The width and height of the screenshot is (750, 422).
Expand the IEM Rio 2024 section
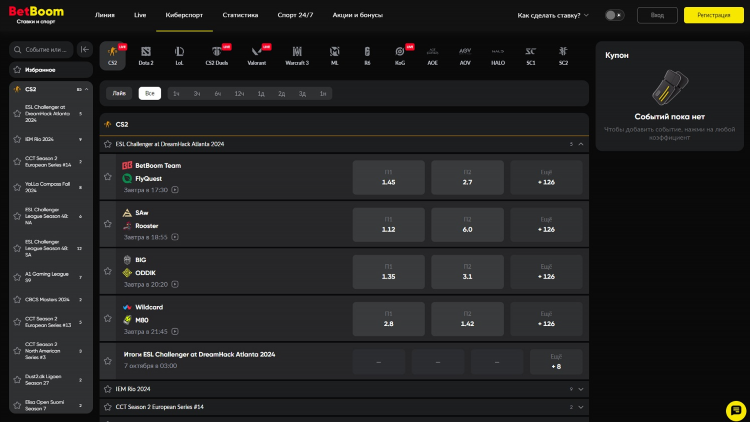581,389
